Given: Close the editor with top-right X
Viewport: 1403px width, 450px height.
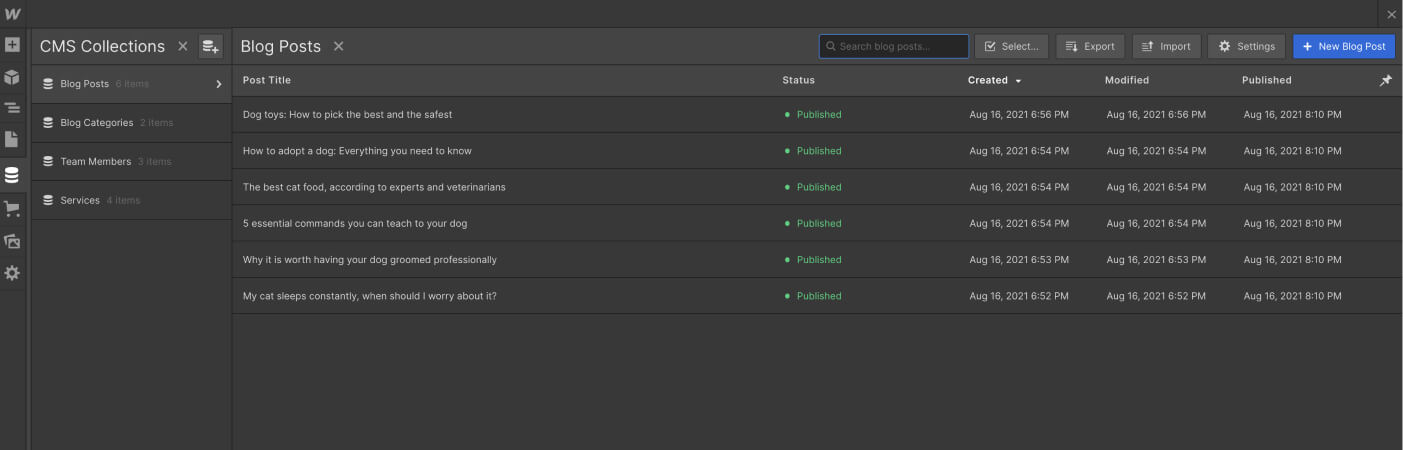Looking at the screenshot, I should coord(1391,14).
